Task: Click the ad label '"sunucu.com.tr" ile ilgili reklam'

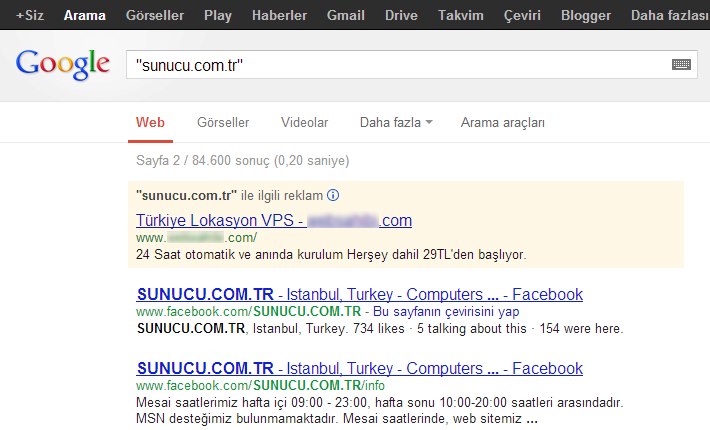Action: [x=230, y=195]
